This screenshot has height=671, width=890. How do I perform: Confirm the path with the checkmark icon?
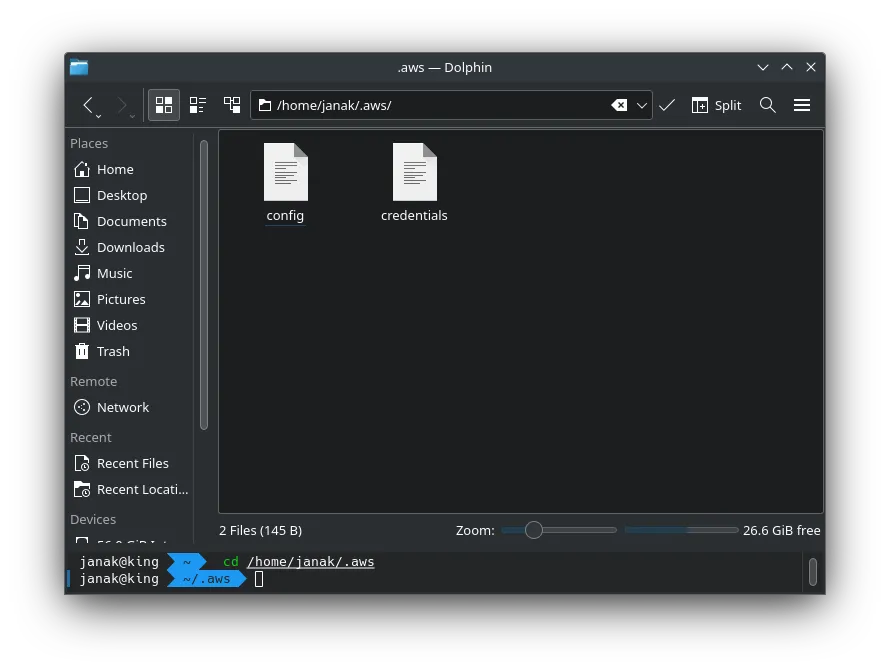667,105
